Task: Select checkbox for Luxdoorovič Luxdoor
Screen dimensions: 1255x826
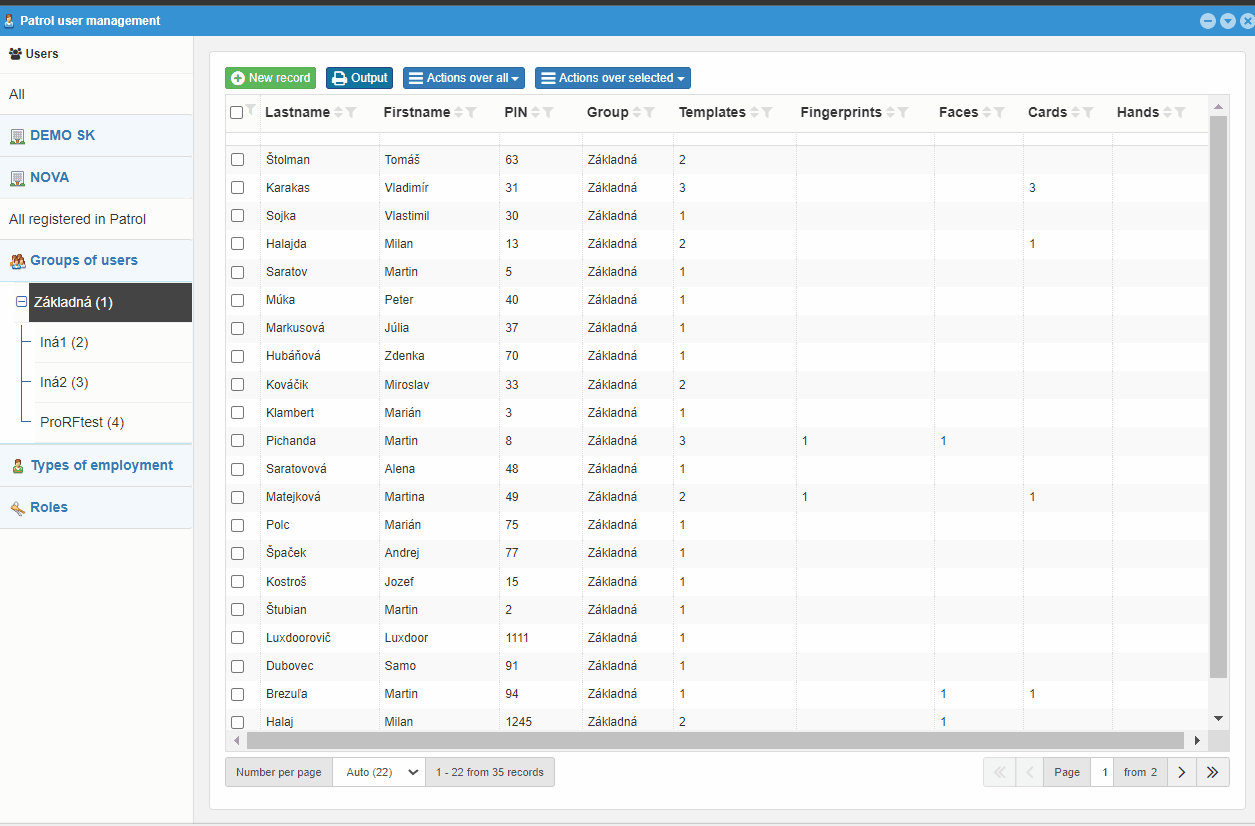Action: click(x=238, y=637)
